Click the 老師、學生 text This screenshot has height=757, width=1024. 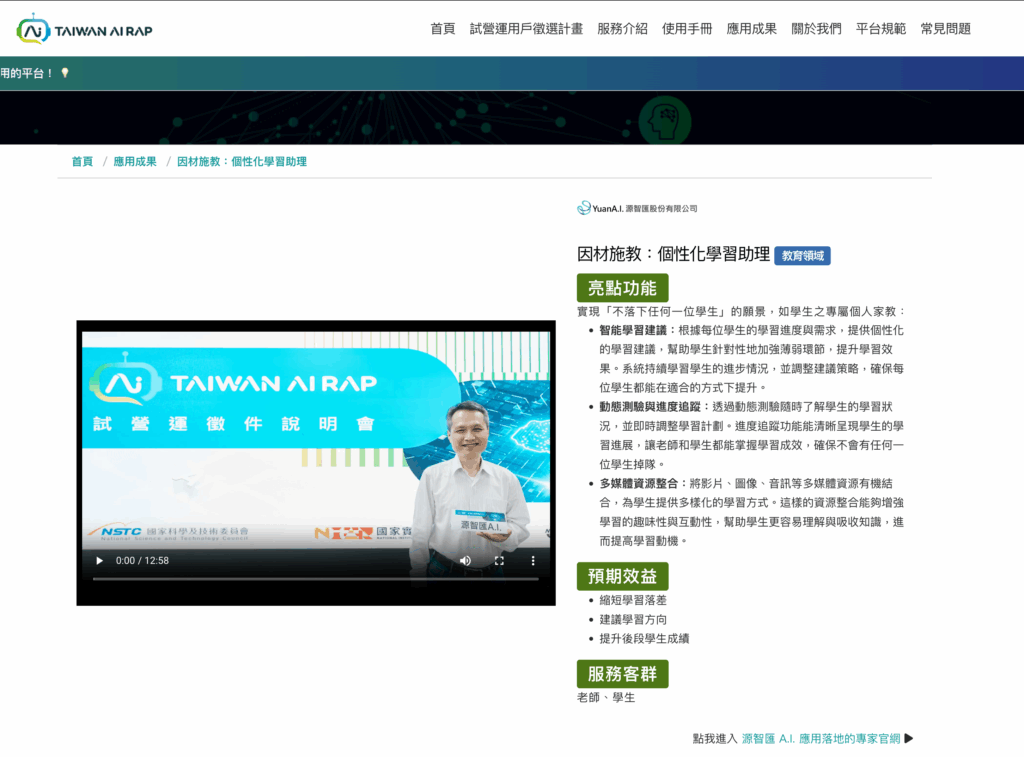pos(606,698)
